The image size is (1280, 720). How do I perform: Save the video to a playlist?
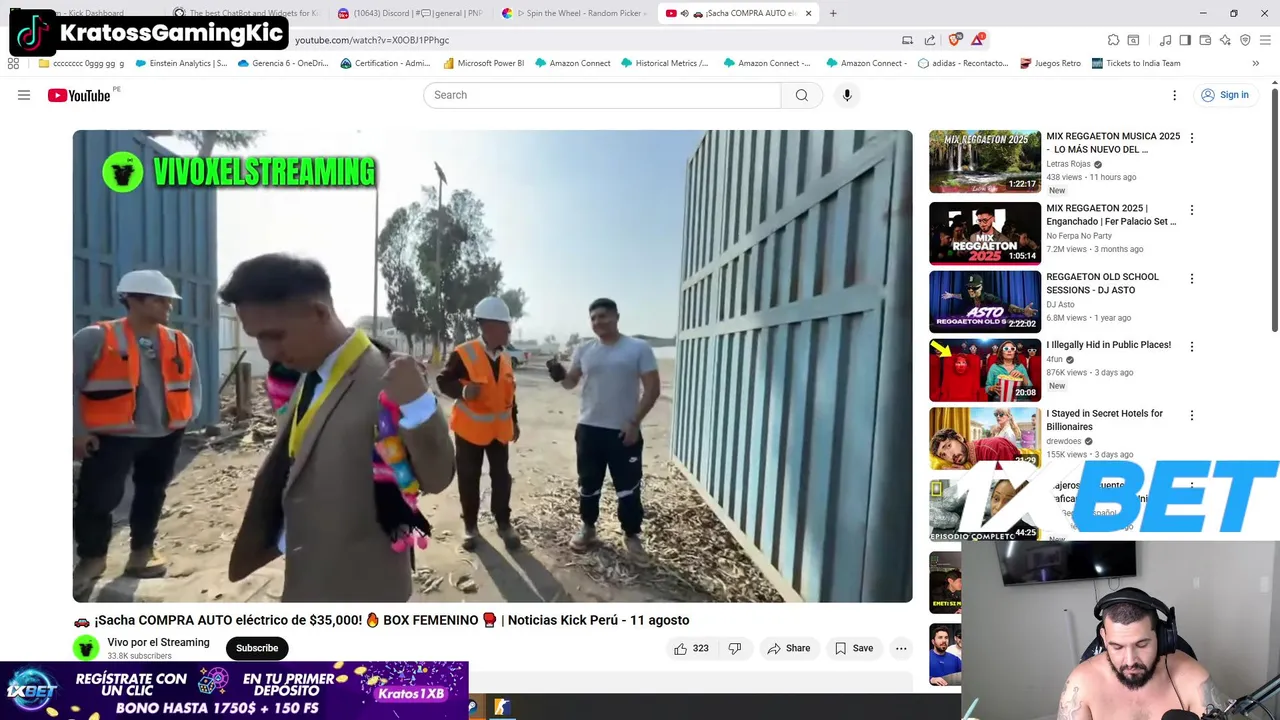point(853,648)
